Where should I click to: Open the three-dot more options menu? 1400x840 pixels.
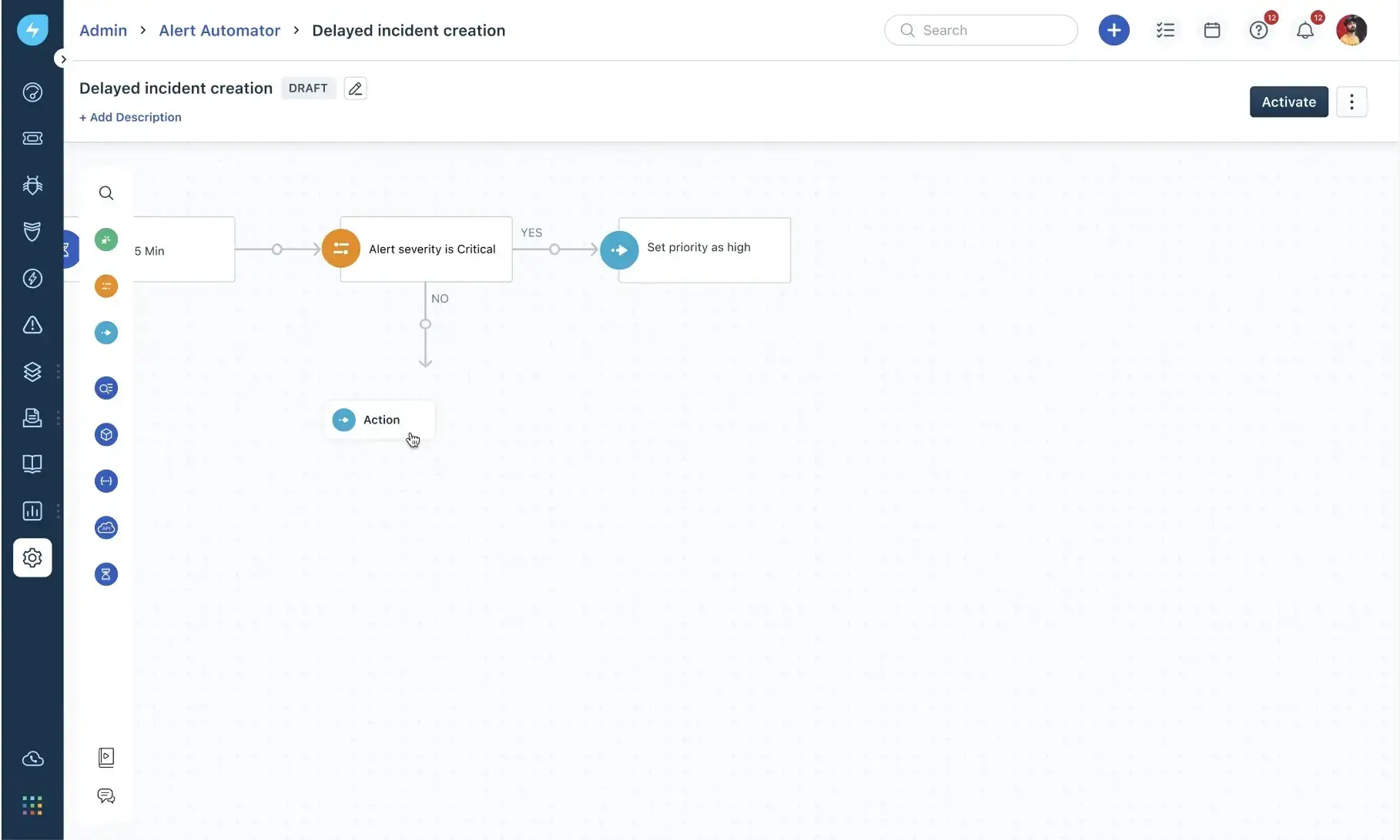coord(1351,102)
